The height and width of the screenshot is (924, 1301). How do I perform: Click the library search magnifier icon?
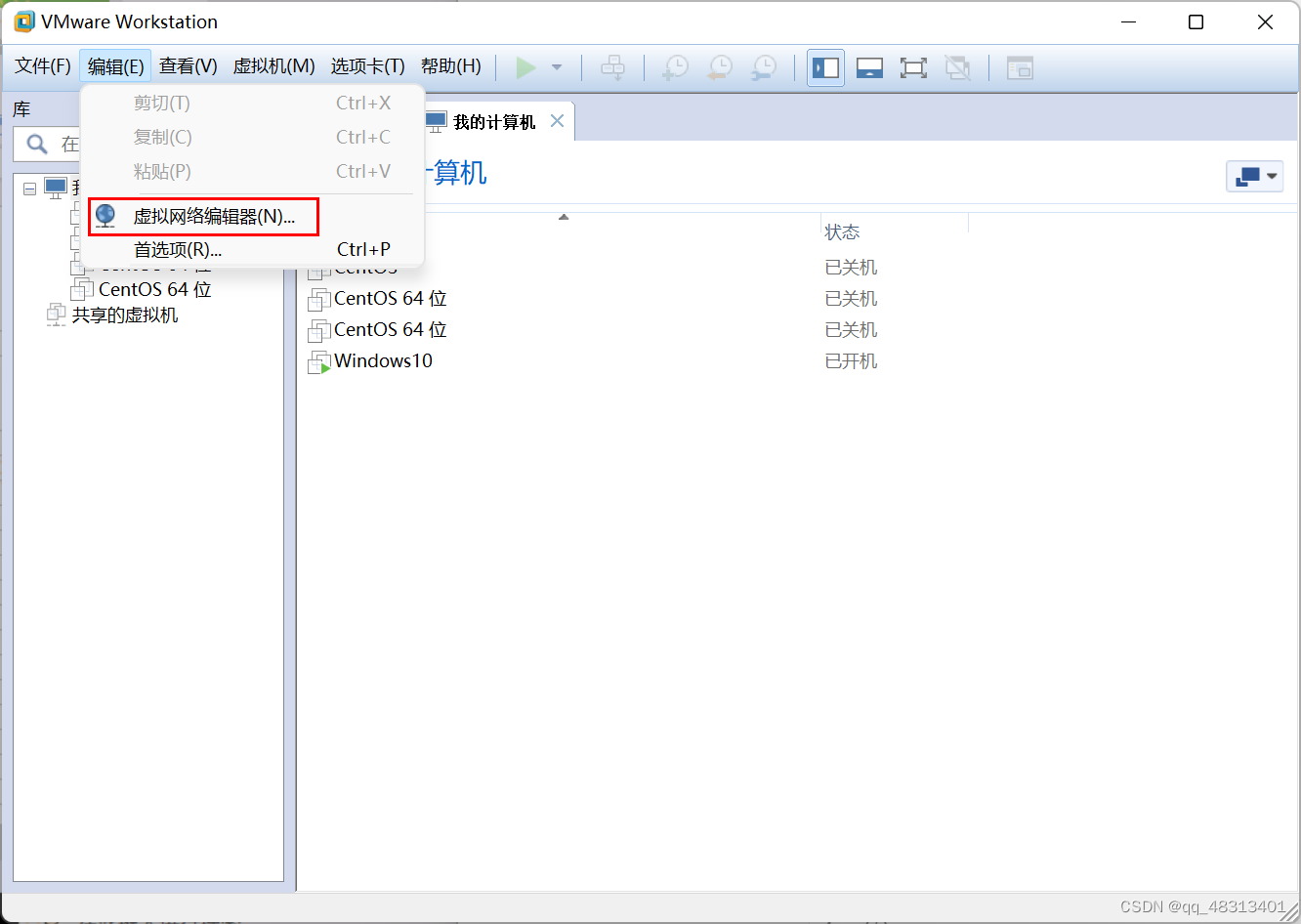click(x=37, y=145)
